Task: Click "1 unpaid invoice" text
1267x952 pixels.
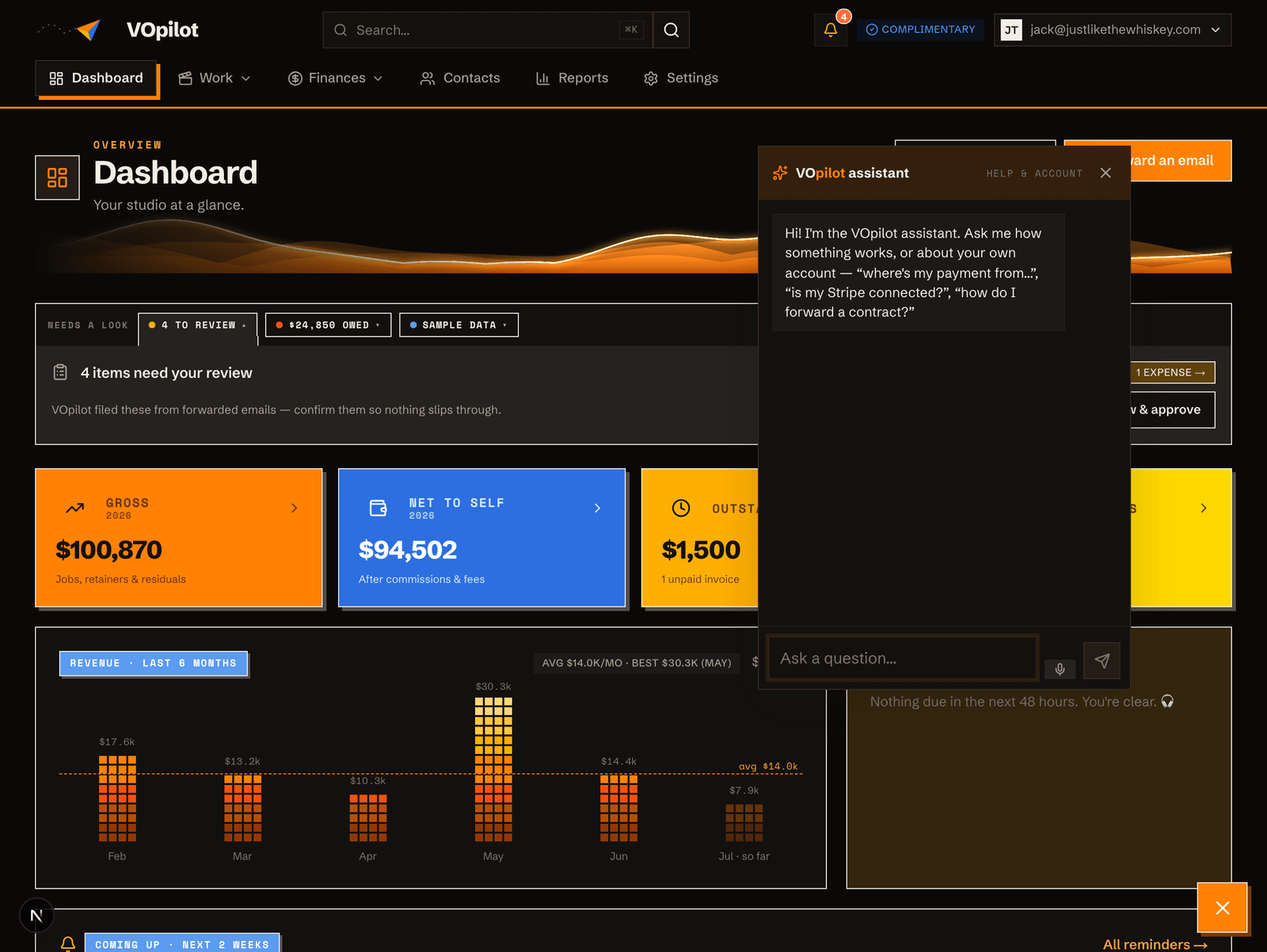Action: (701, 580)
